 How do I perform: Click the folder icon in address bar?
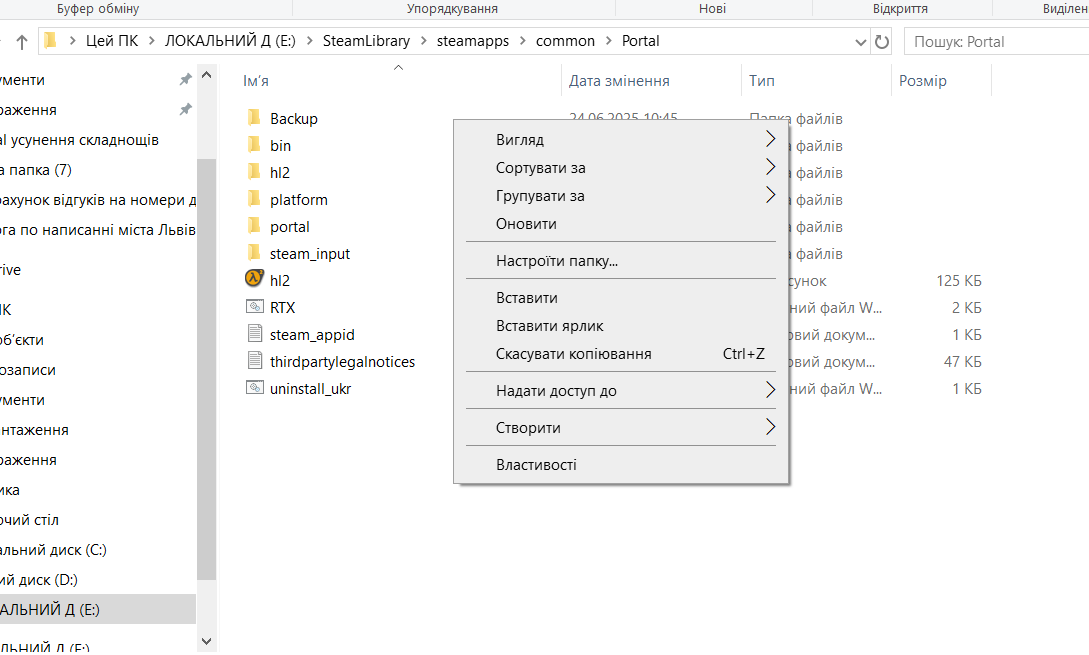coord(51,41)
